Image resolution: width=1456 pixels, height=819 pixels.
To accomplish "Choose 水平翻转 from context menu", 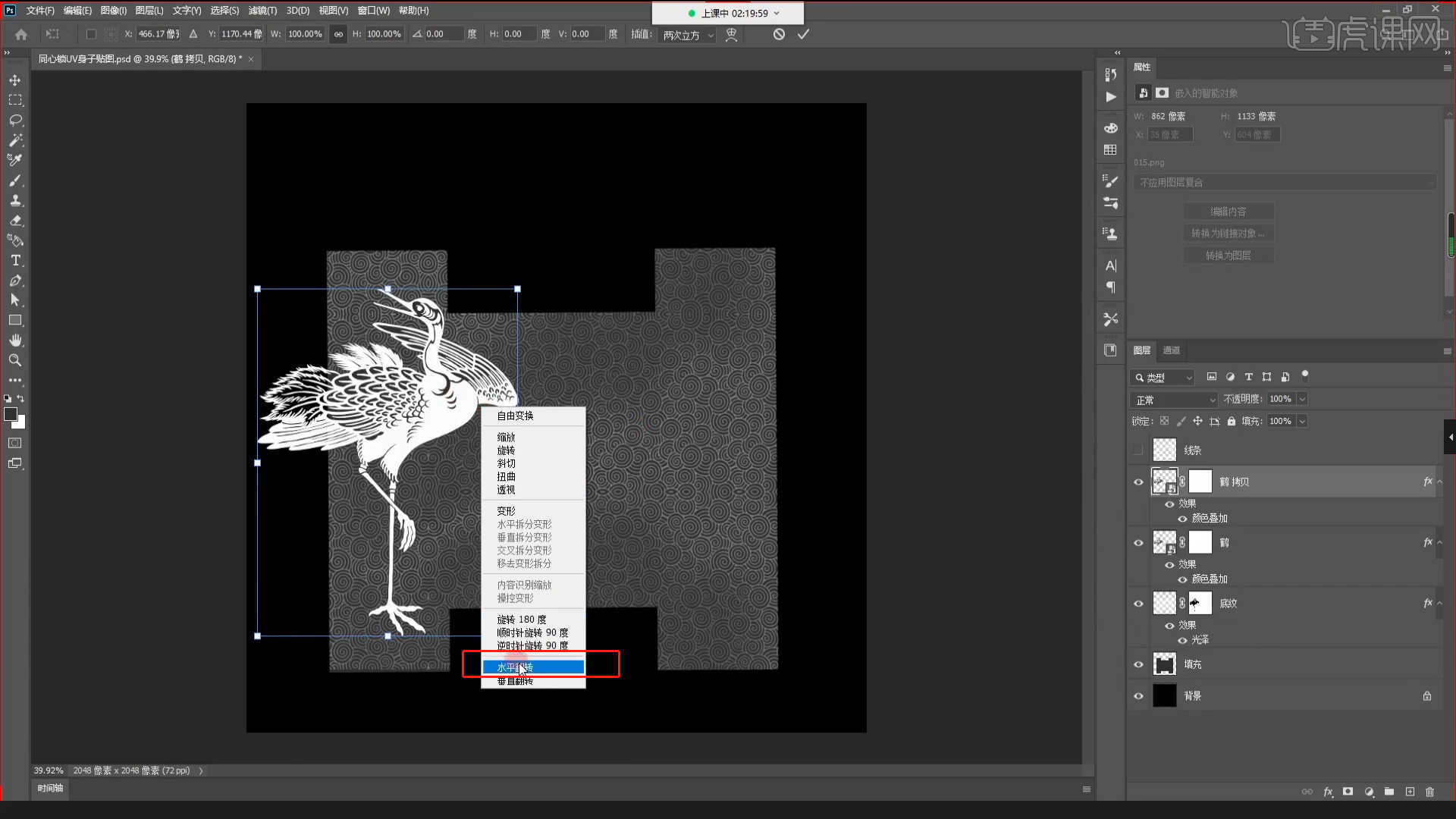I will coord(533,667).
